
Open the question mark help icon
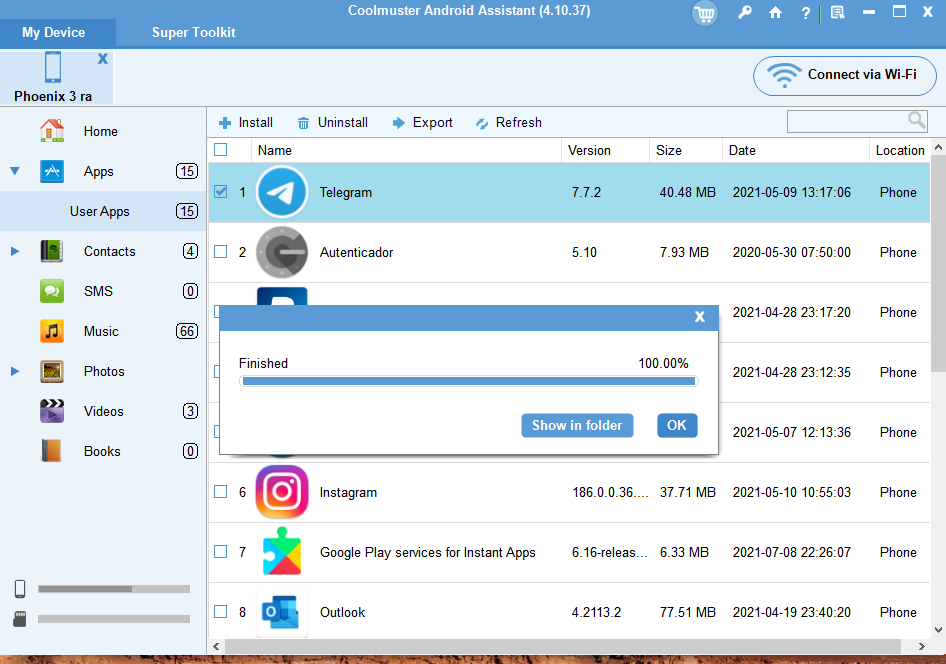[x=805, y=13]
